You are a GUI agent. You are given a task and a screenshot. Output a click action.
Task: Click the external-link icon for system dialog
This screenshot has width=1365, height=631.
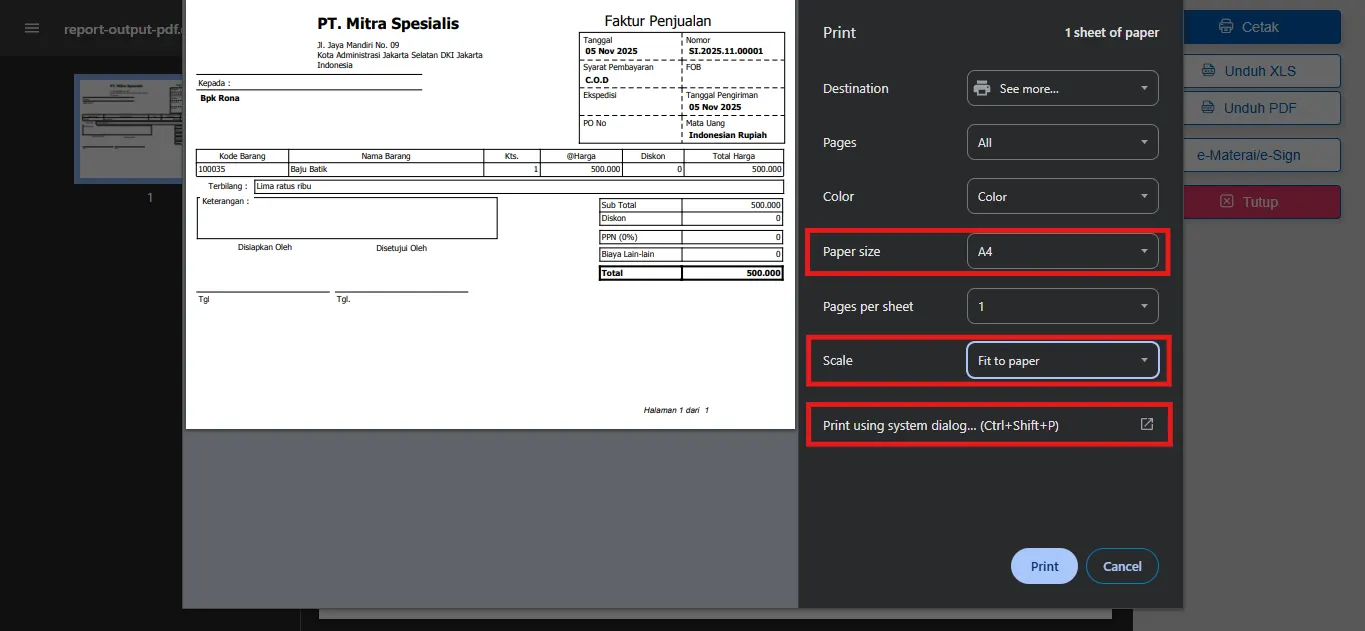click(x=1147, y=425)
